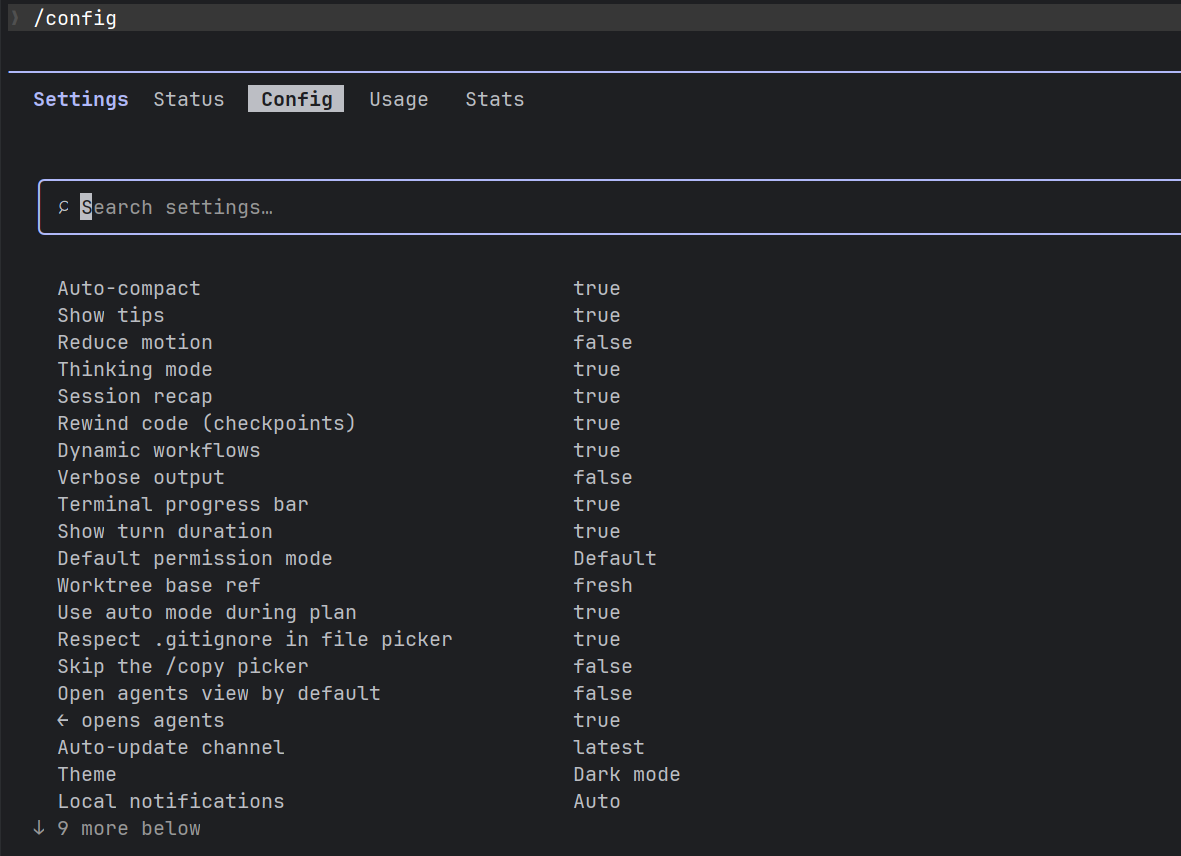Viewport: 1181px width, 856px height.
Task: Click the search magnifier icon
Action: (63, 207)
